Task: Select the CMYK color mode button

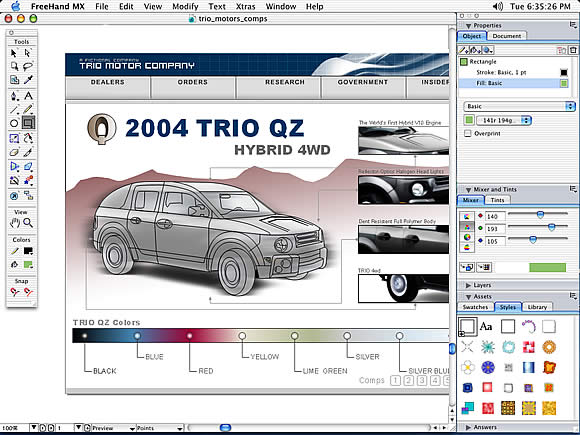Action: [x=467, y=216]
